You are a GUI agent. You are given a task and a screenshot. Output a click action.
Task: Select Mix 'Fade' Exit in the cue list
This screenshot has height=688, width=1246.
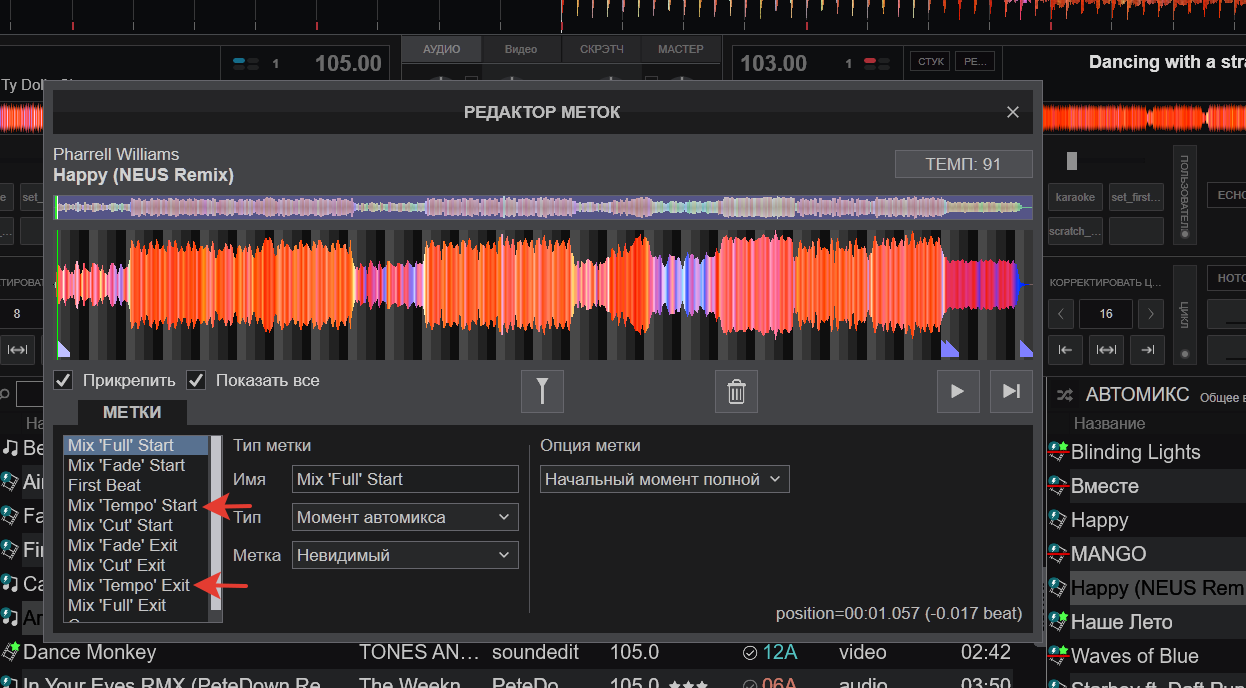pyautogui.click(x=136, y=545)
